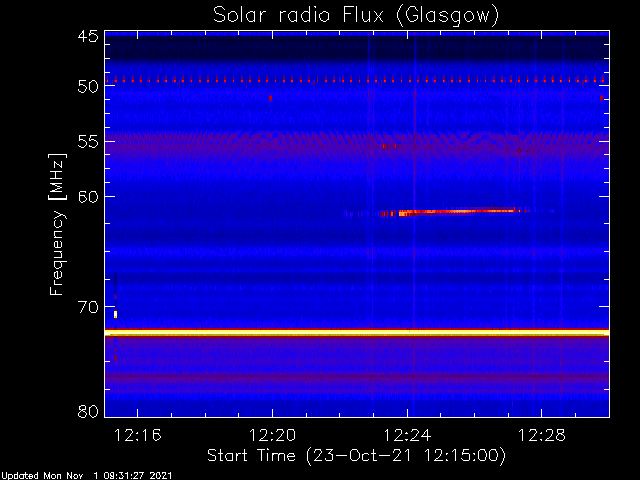Click the red marker near 51 MHz at 12:20
The image size is (640, 480).
[270, 98]
